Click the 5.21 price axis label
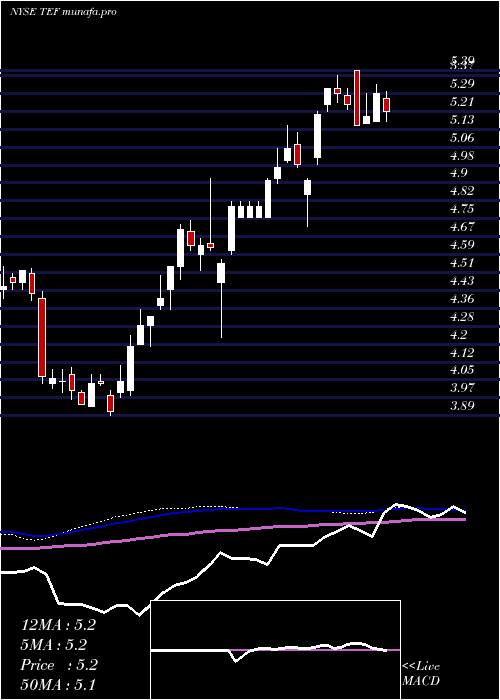 point(462,101)
